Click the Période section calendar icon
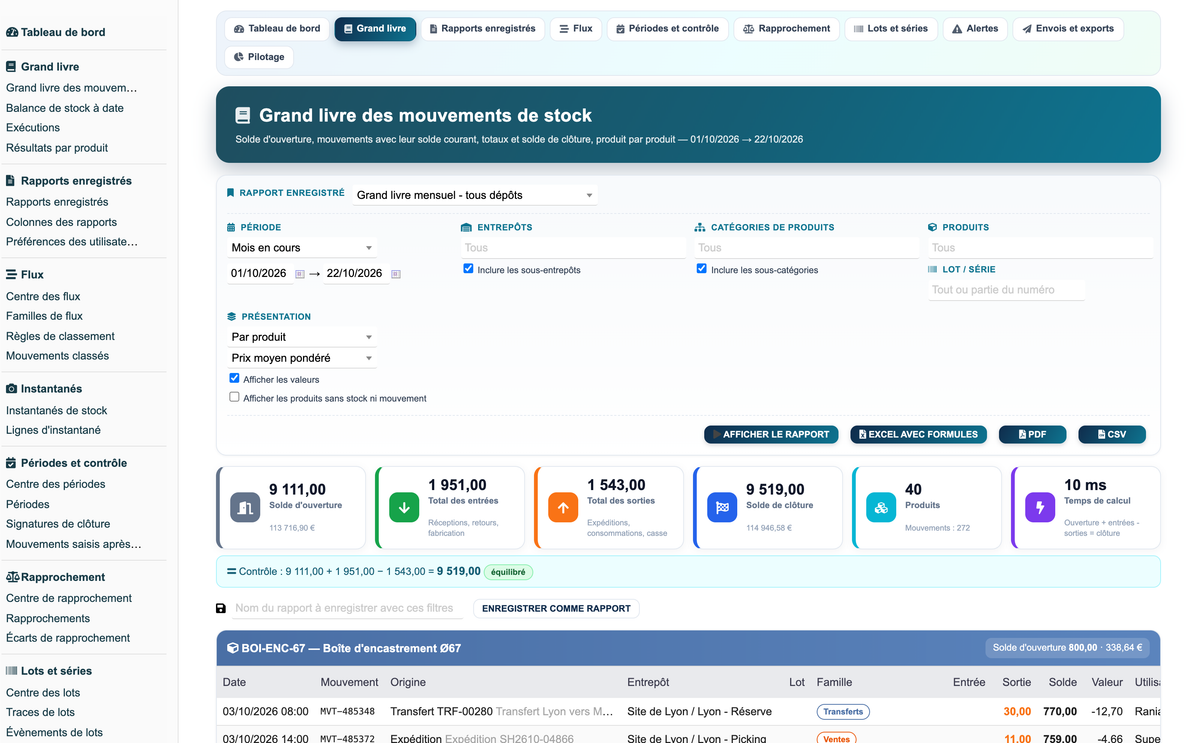The height and width of the screenshot is (743, 1200). (x=231, y=228)
